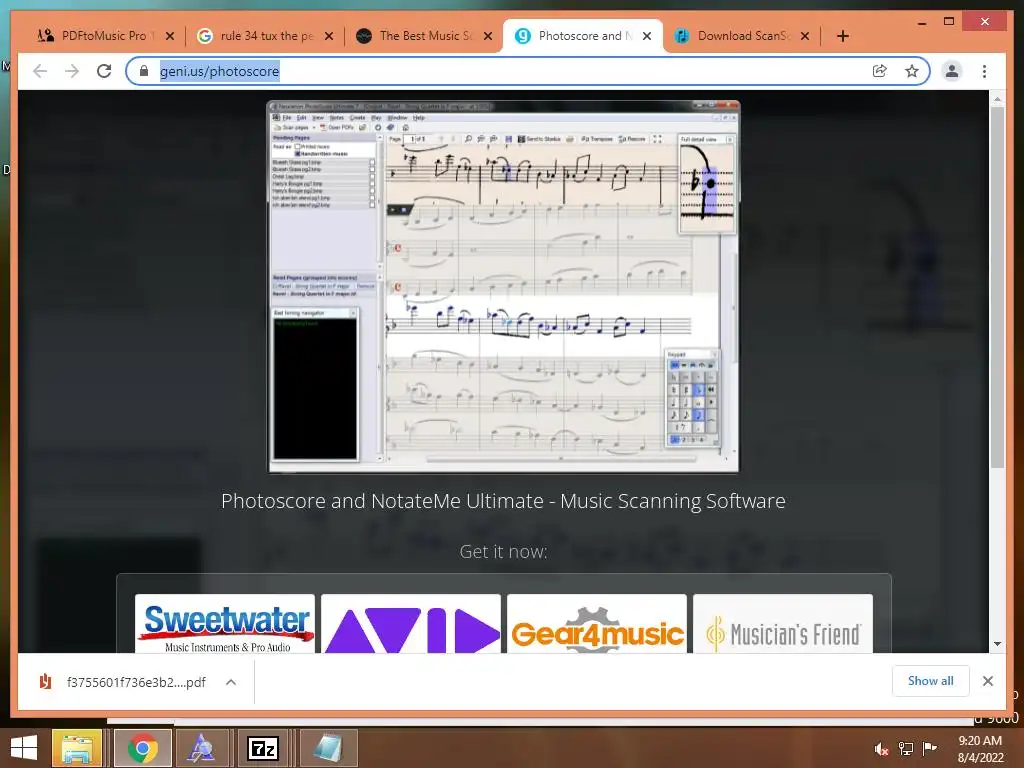Show all downloads
The height and width of the screenshot is (768, 1024).
click(931, 681)
